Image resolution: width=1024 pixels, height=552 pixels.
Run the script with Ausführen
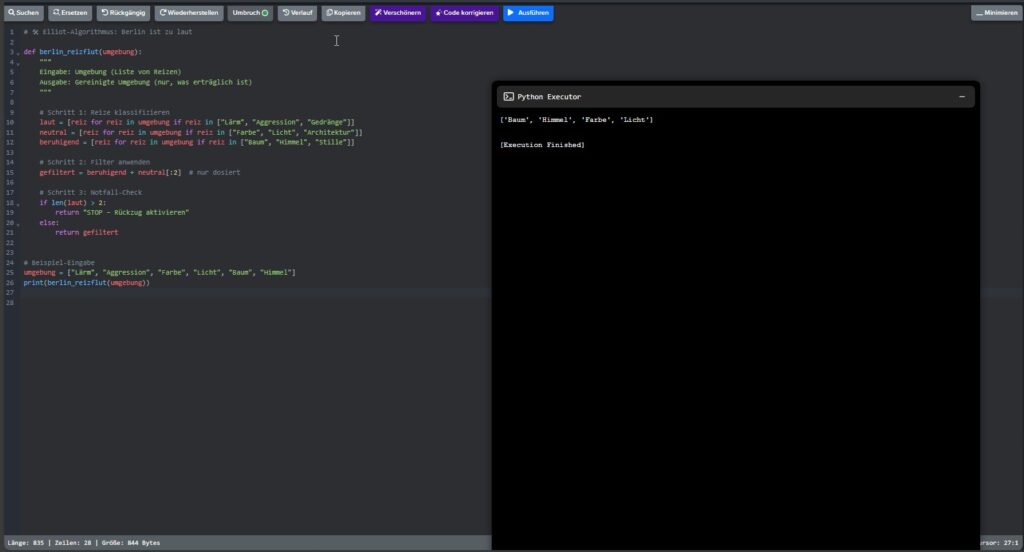coord(528,13)
